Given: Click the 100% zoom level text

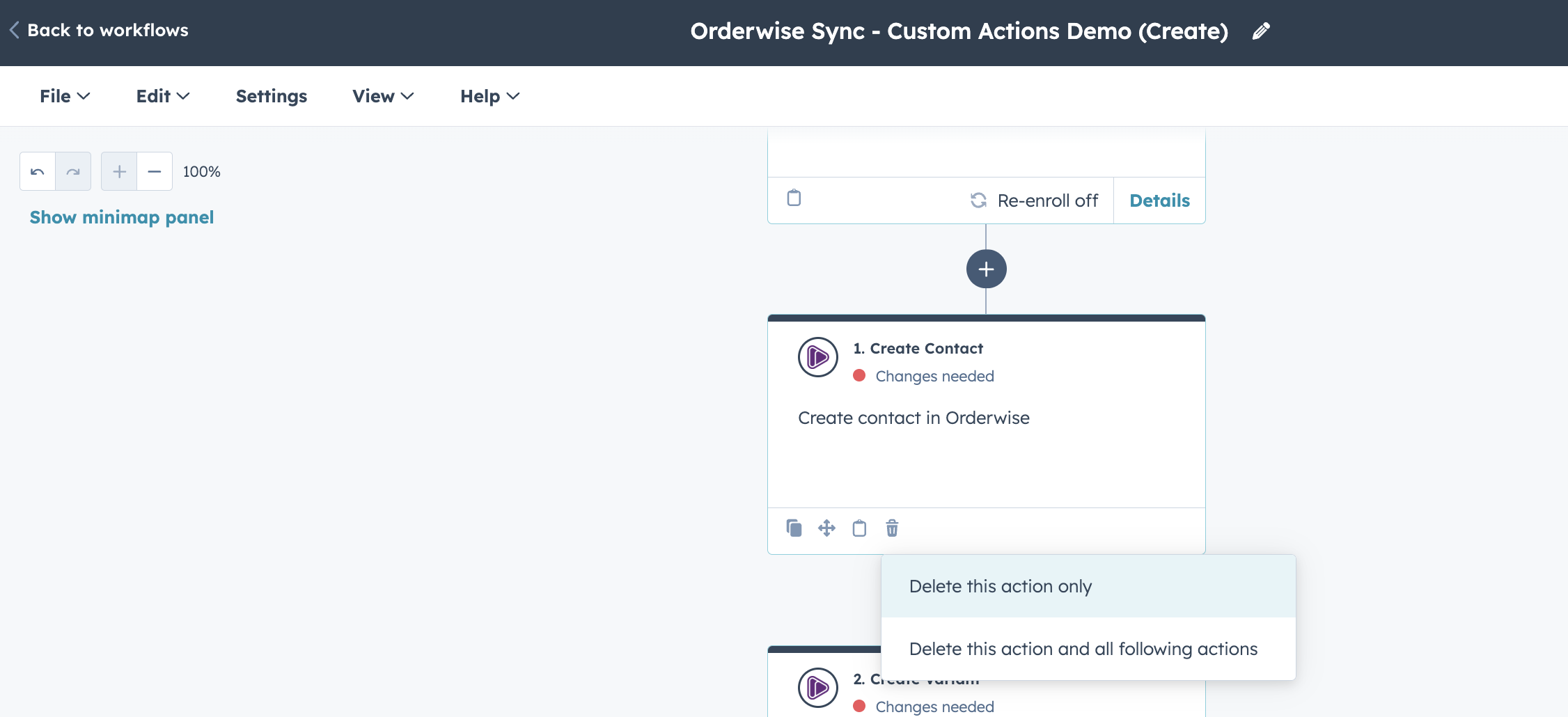Looking at the screenshot, I should pos(202,171).
